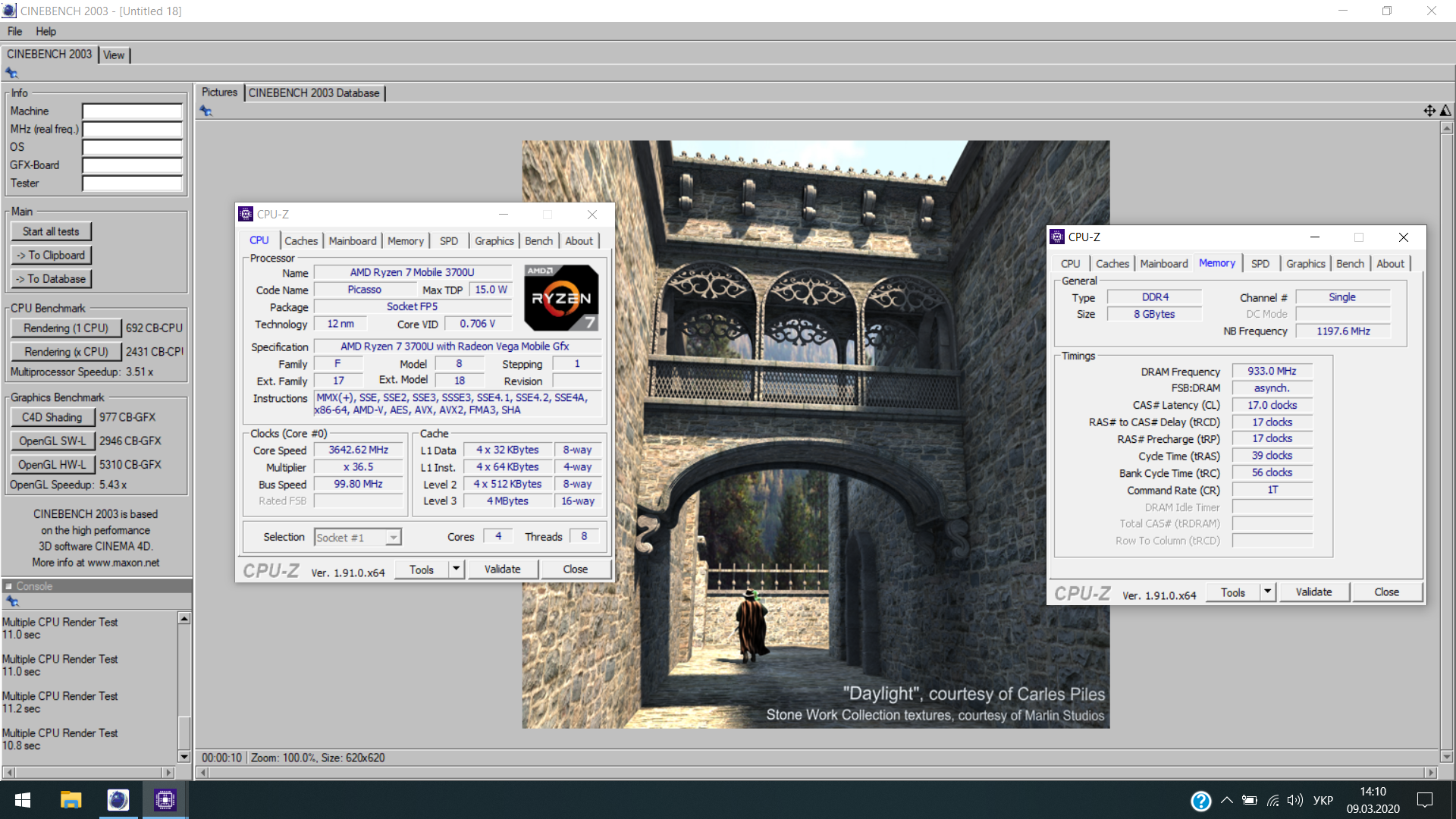
Task: Open SPD tab in right CPU-Z window
Action: (1260, 263)
